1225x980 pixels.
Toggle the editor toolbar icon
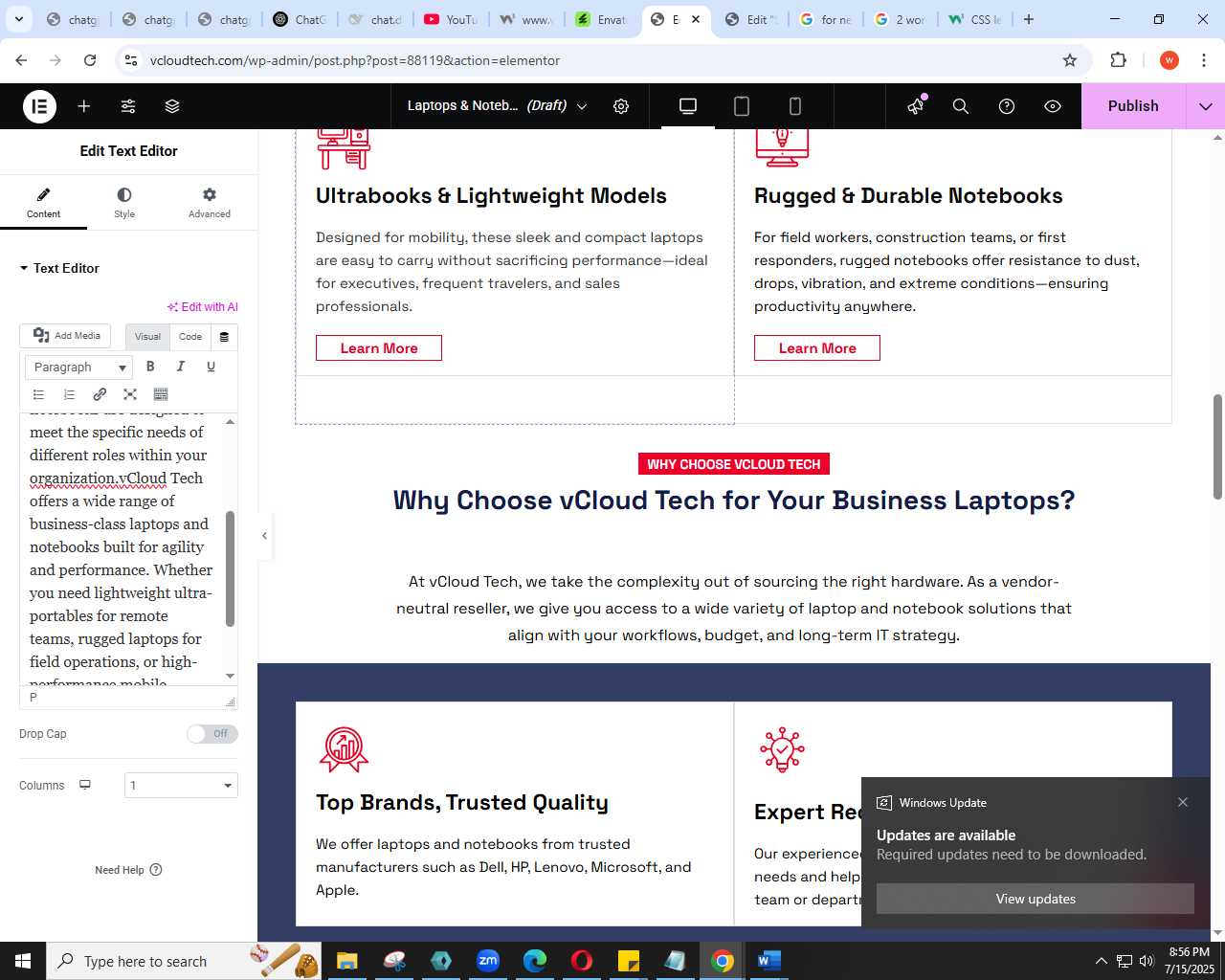[161, 394]
